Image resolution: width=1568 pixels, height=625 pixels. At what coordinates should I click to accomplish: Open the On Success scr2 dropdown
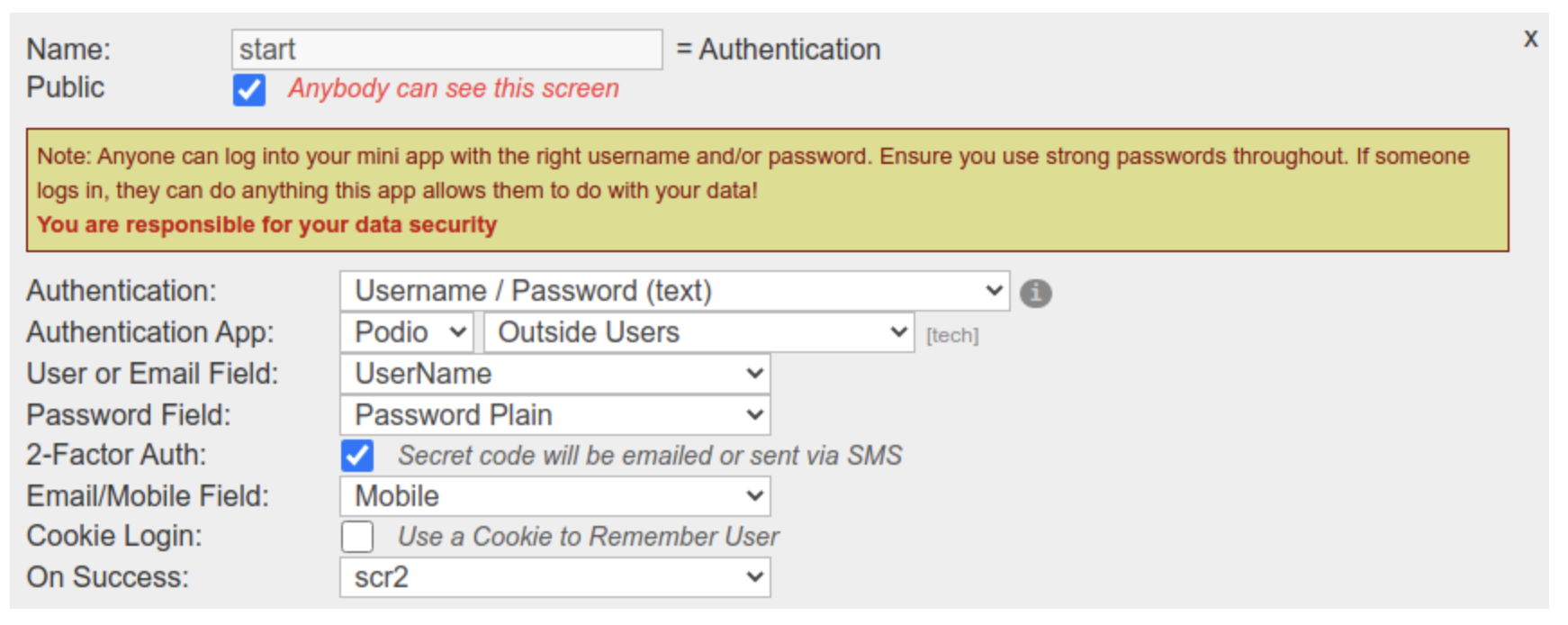[x=554, y=577]
